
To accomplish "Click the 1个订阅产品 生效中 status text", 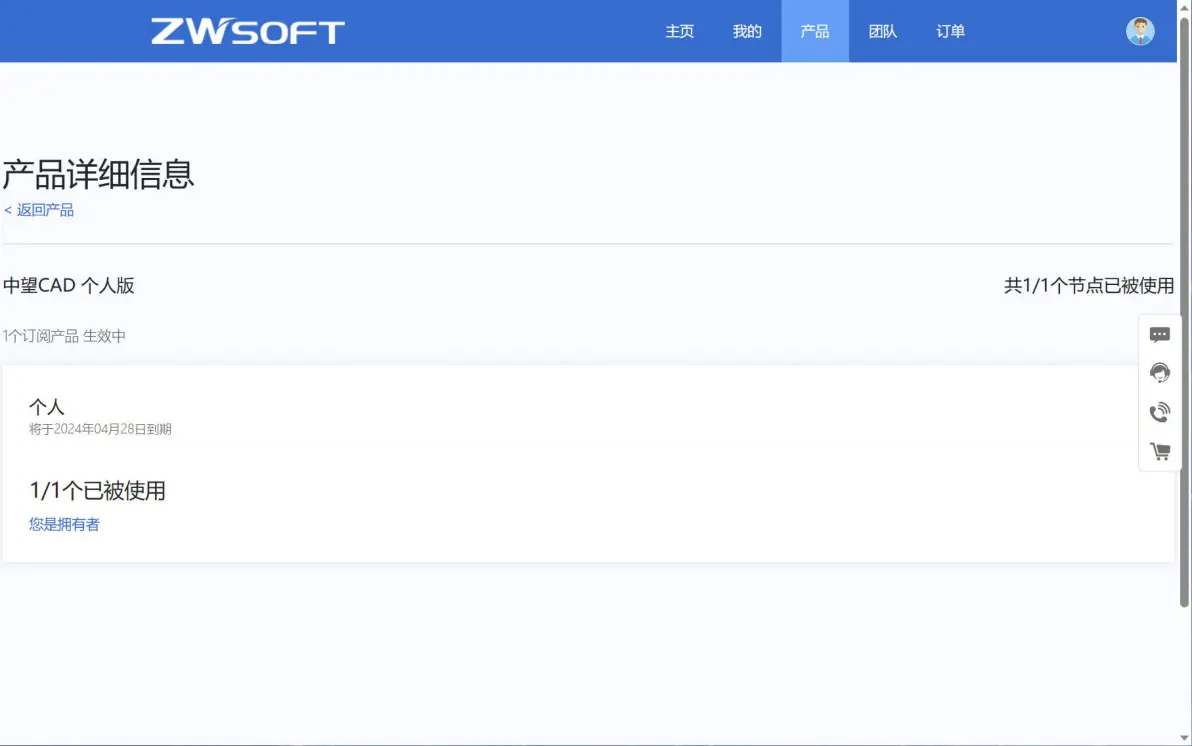I will [x=64, y=335].
